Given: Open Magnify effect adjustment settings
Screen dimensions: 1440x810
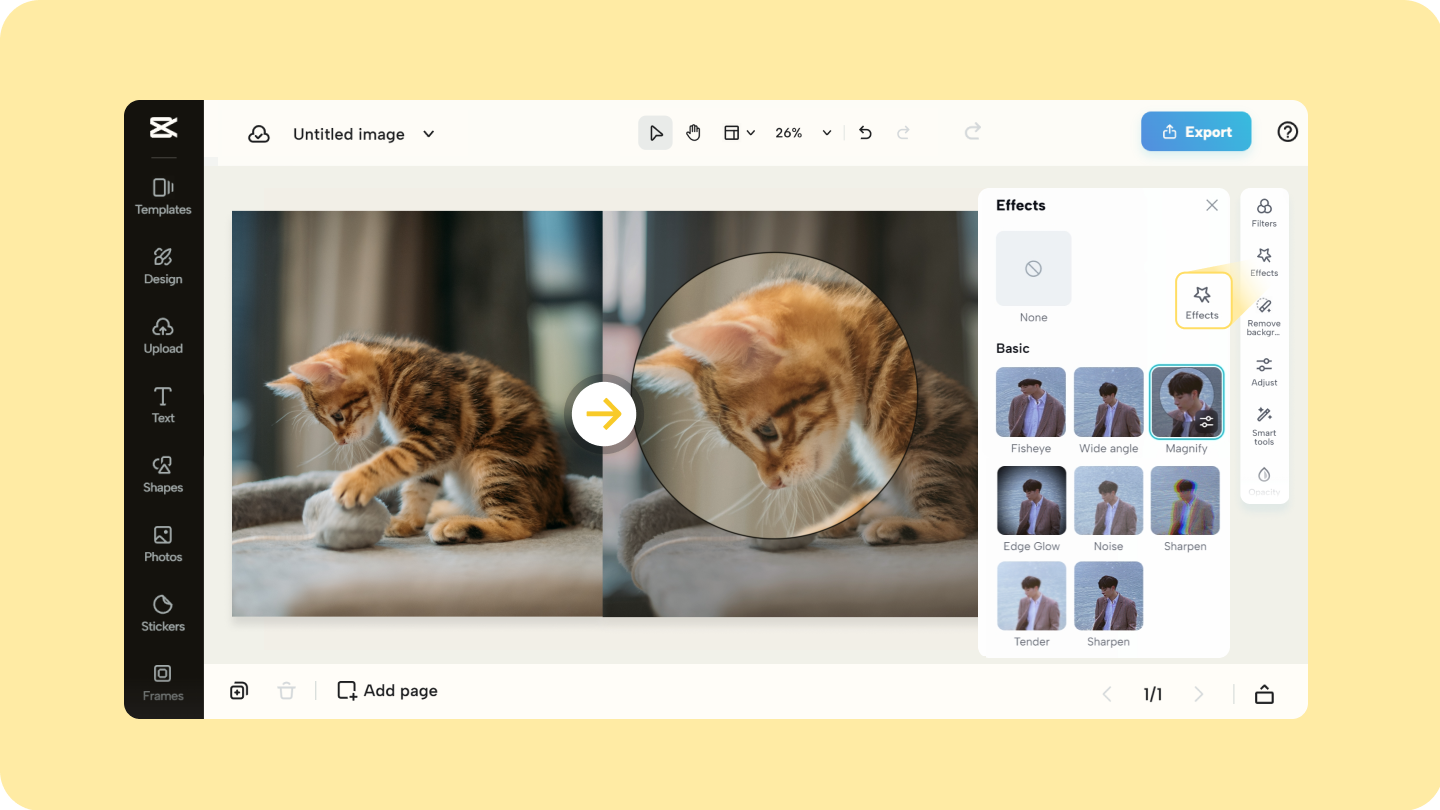Looking at the screenshot, I should pyautogui.click(x=1207, y=422).
